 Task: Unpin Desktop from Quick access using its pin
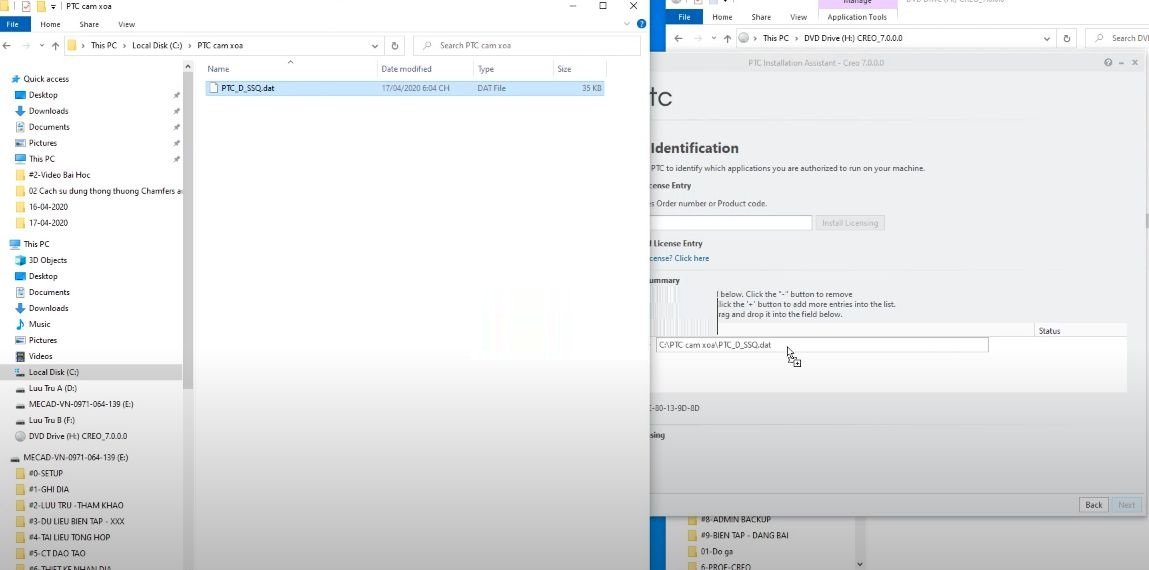[x=176, y=95]
